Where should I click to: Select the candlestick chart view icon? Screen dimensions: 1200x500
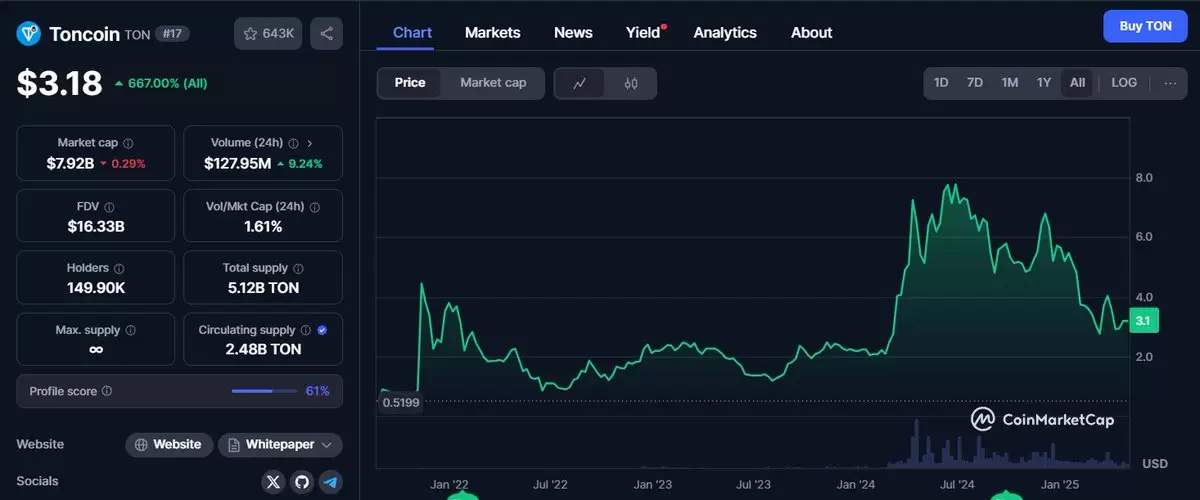pos(631,83)
